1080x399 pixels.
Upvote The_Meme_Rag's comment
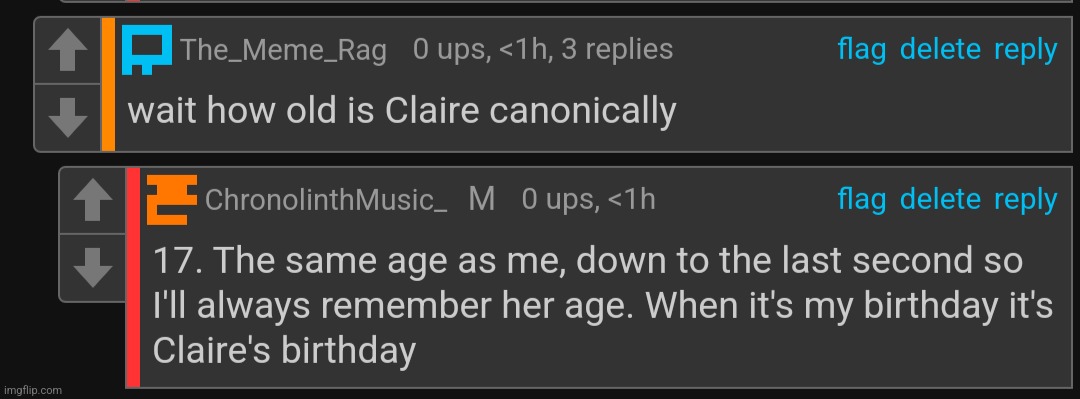pos(68,51)
